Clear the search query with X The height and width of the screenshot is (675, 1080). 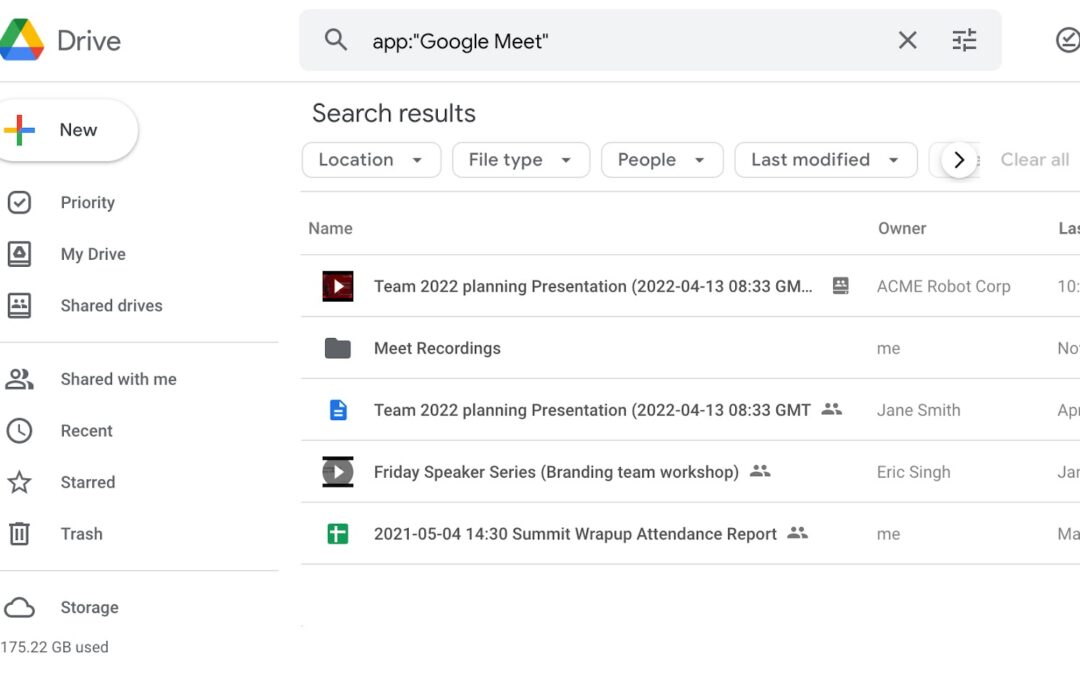tap(907, 40)
